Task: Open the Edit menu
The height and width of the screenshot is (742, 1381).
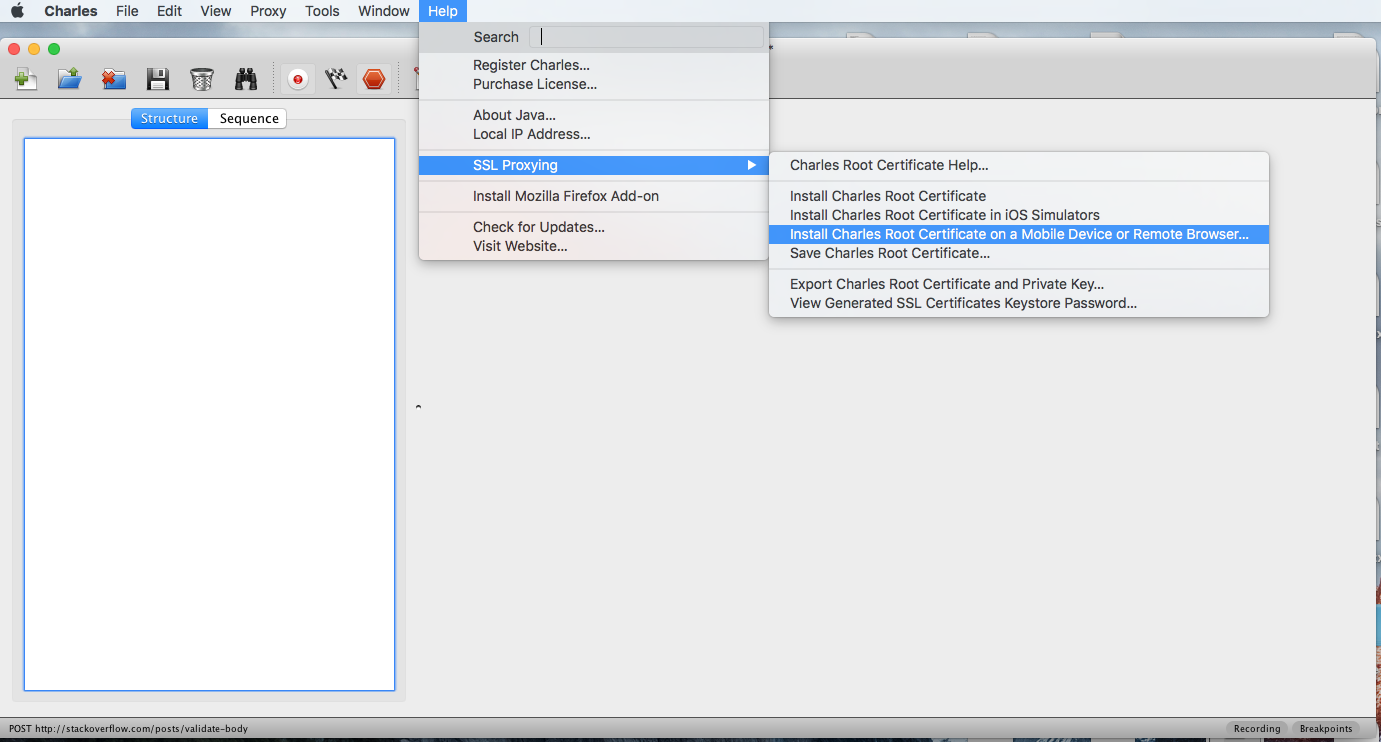Action: pyautogui.click(x=169, y=11)
